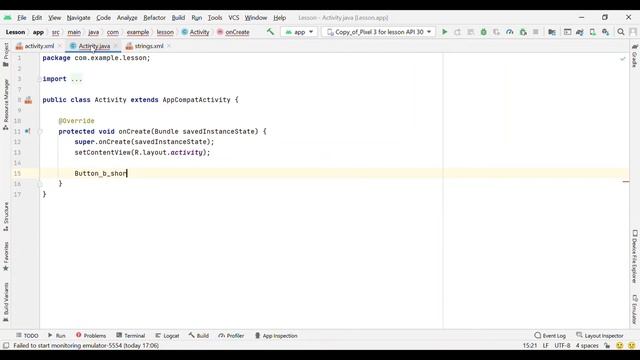Viewport: 640px width, 360px height.
Task: Close the Activity.java tab
Action: coord(116,46)
